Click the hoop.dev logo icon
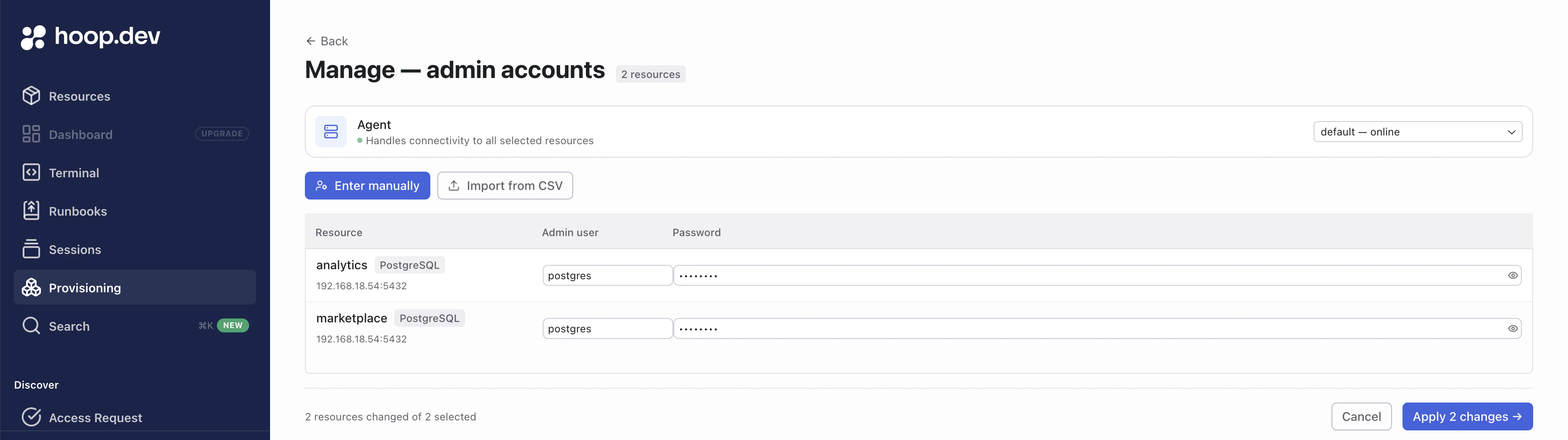Image resolution: width=1568 pixels, height=440 pixels. click(x=33, y=37)
